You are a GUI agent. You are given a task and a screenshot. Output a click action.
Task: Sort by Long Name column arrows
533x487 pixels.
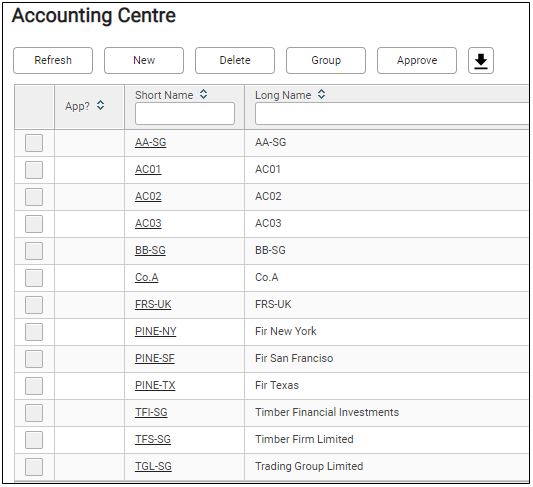[x=321, y=94]
